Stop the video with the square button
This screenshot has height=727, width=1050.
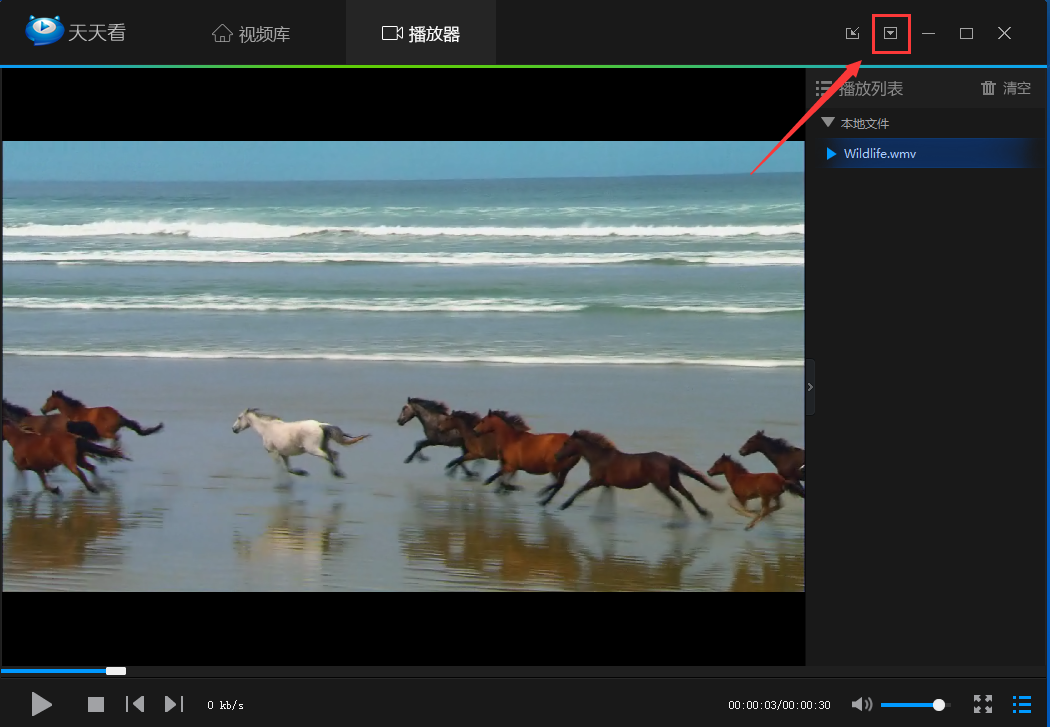coord(96,704)
